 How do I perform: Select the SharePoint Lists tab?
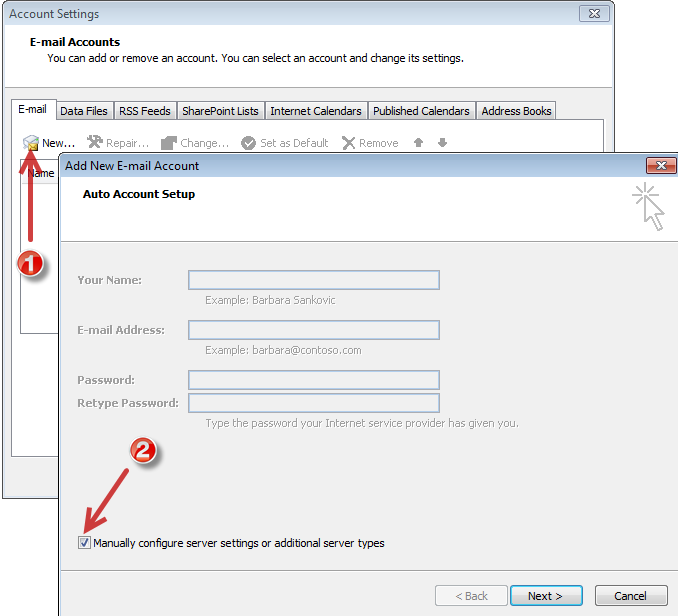[220, 111]
